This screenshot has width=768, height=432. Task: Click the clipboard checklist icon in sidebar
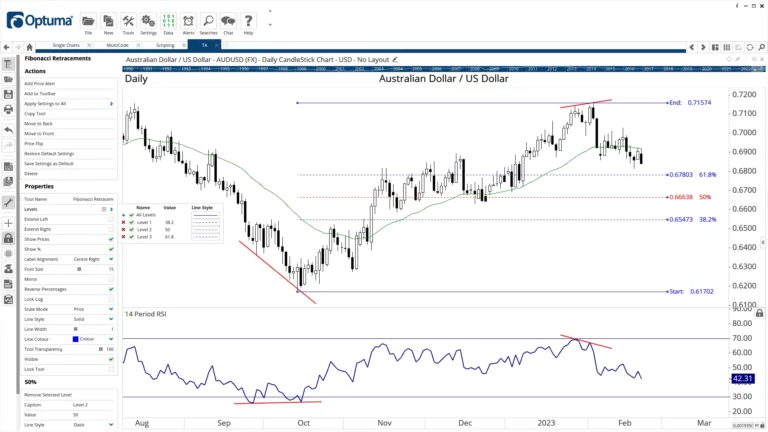coord(8,299)
